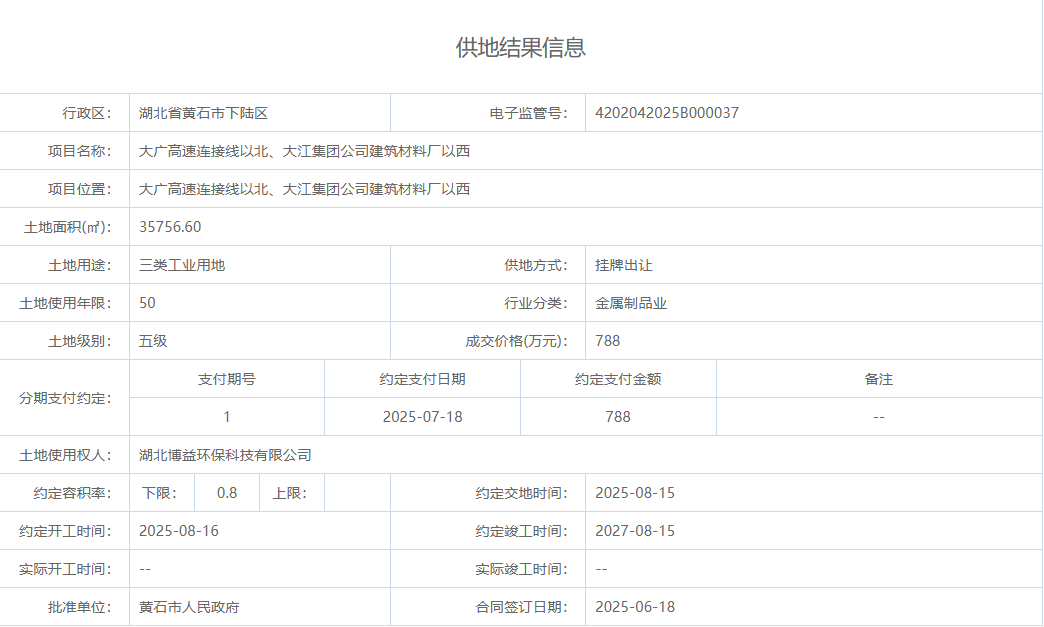Click the 约定竣工时间 field label
Viewport: 1044px width, 627px height.
(x=521, y=531)
